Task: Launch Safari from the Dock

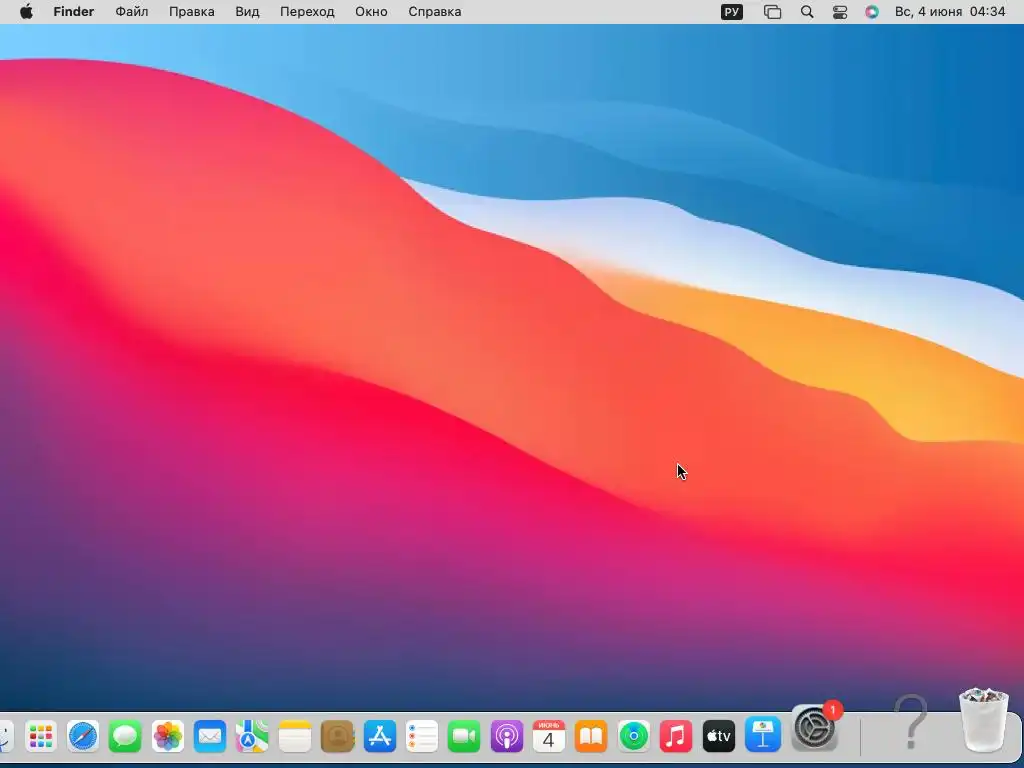Action: click(83, 737)
